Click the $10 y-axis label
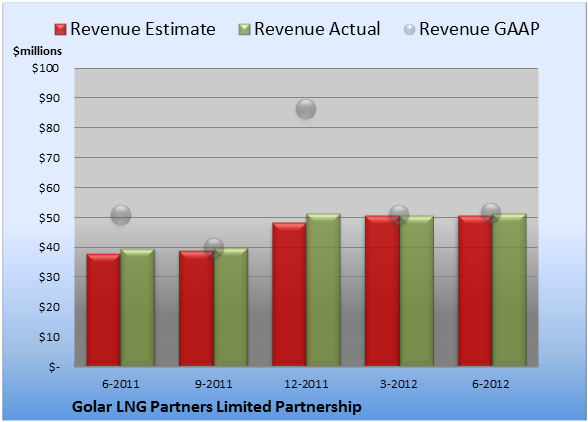 (49, 337)
